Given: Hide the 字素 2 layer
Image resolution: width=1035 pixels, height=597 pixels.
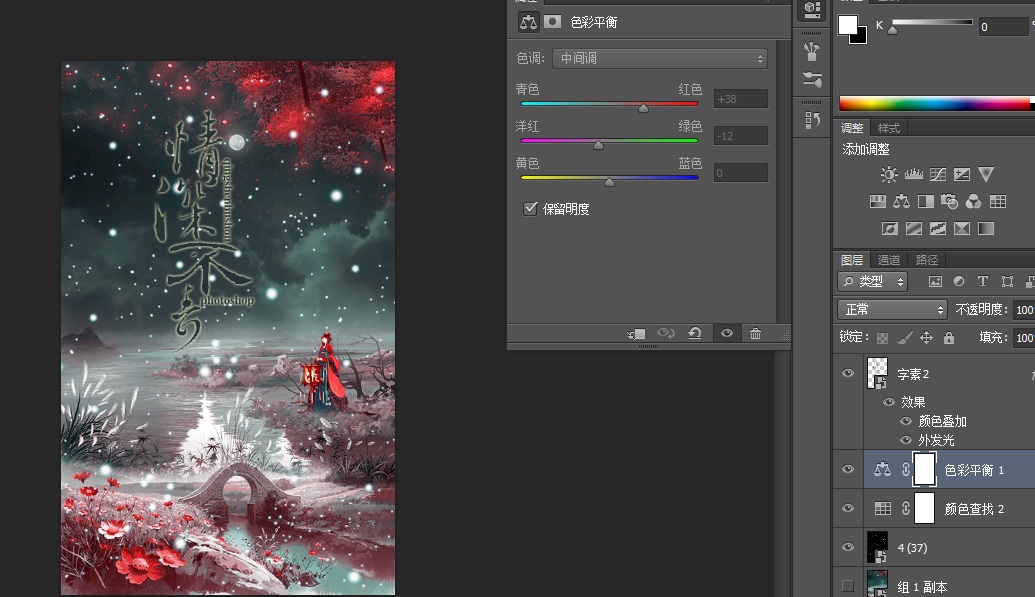Looking at the screenshot, I should [x=848, y=373].
